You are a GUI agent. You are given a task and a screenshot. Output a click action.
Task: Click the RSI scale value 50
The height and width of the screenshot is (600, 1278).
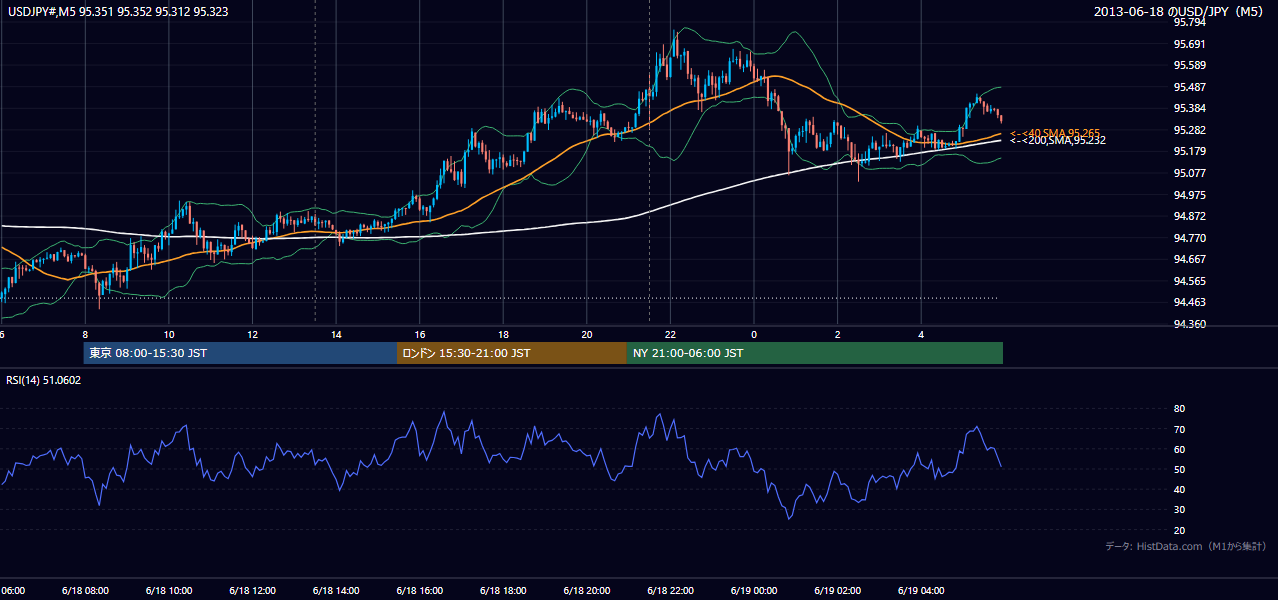click(x=1179, y=469)
